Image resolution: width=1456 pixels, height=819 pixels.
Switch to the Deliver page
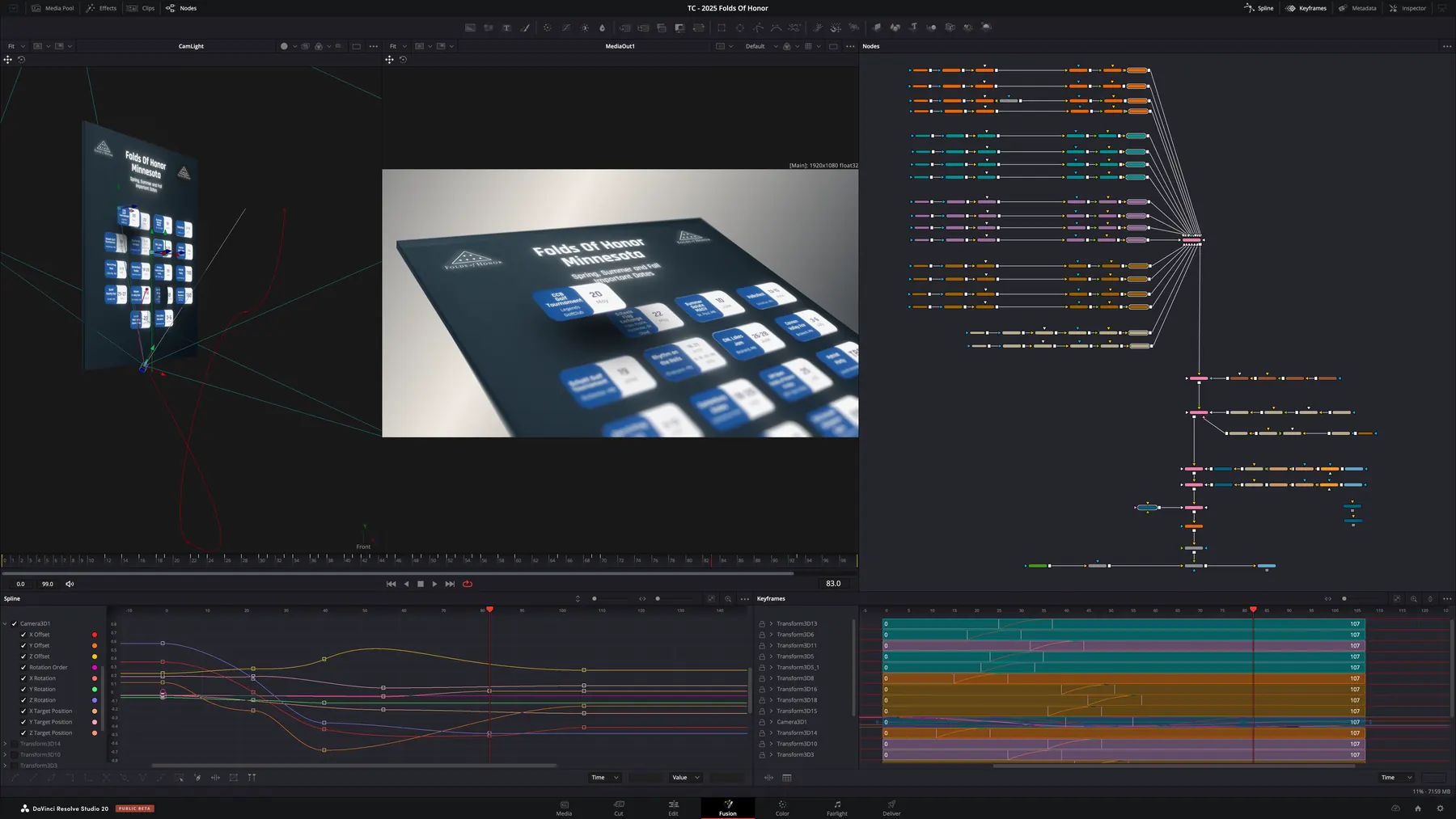pos(891,808)
